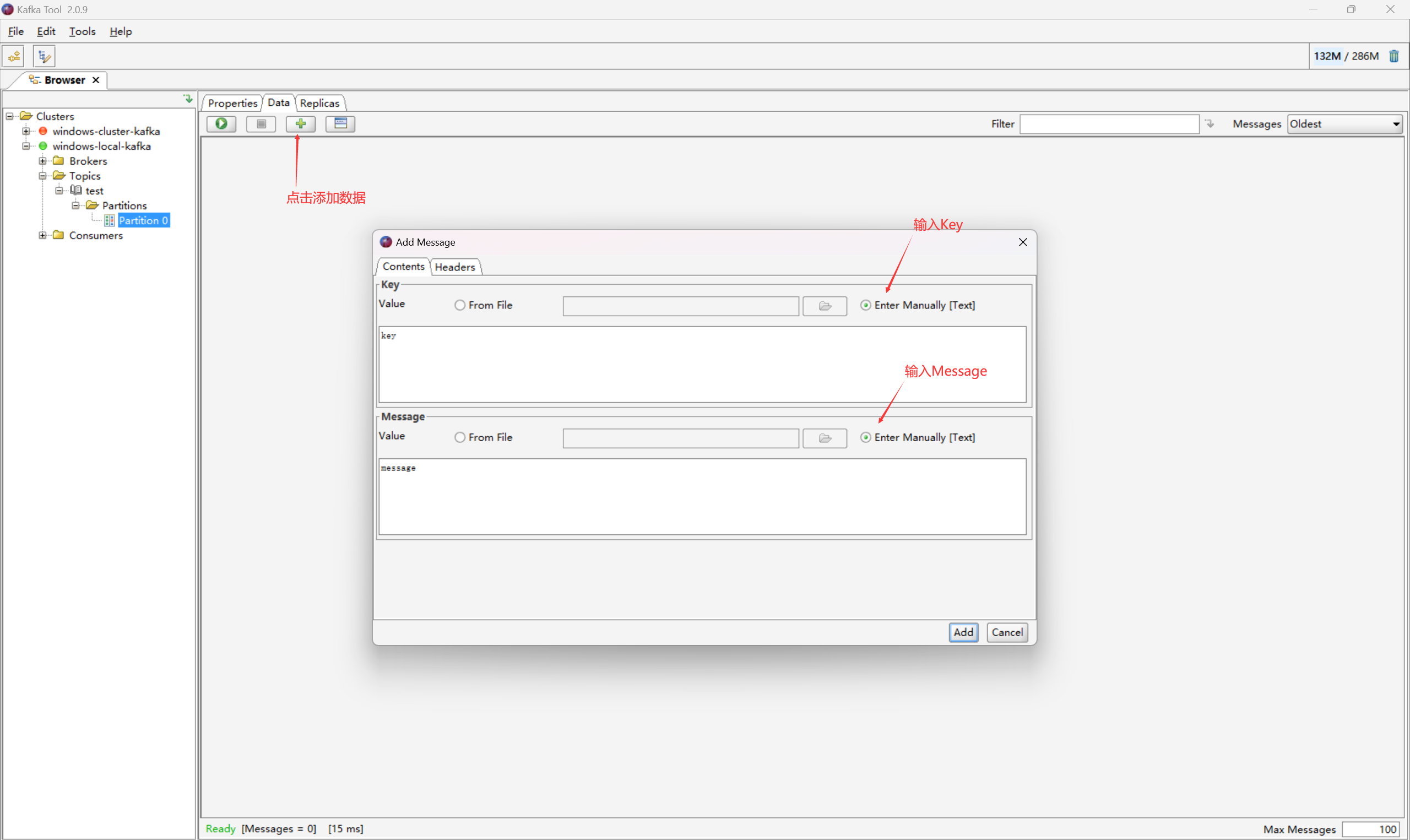Open the Tools menu
This screenshot has width=1410, height=840.
(82, 31)
